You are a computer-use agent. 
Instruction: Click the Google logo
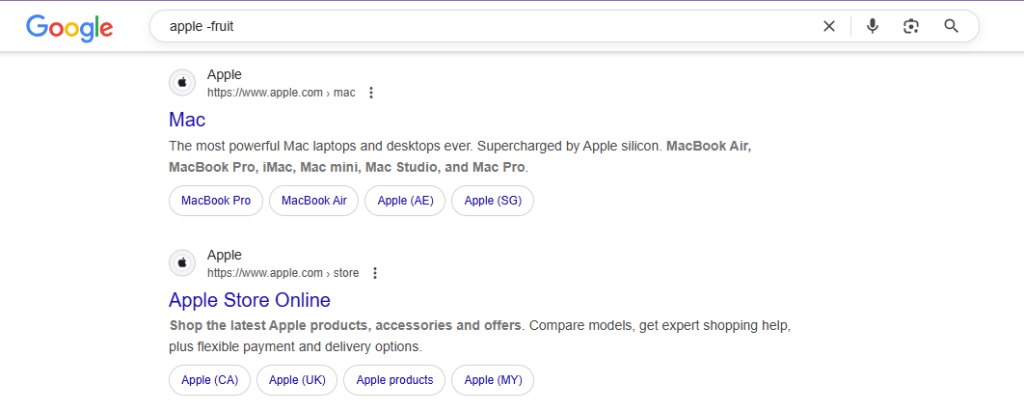[x=69, y=27]
